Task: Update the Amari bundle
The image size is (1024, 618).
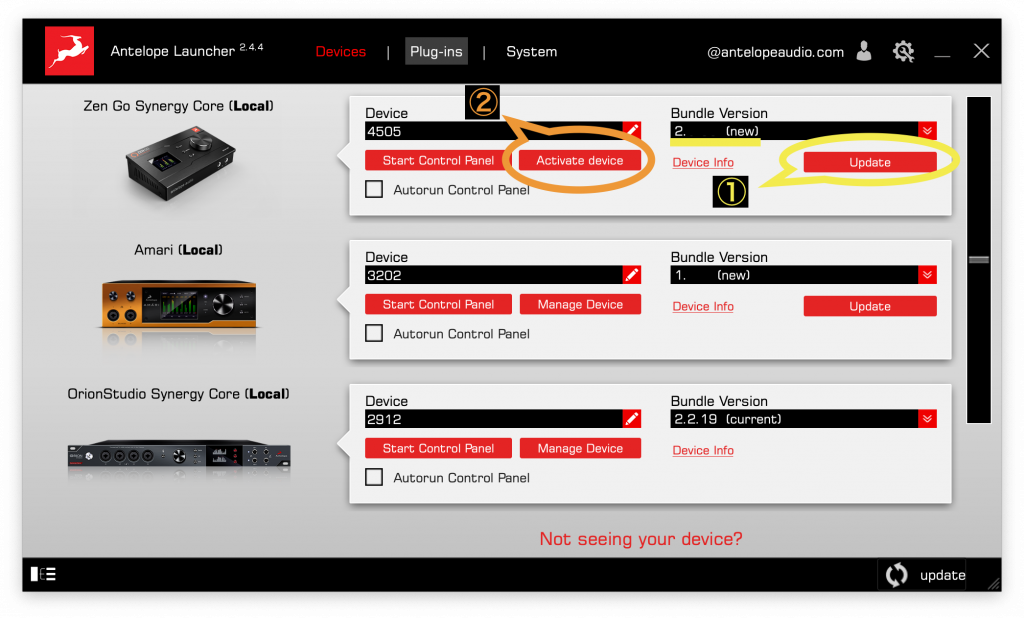Action: click(x=870, y=306)
